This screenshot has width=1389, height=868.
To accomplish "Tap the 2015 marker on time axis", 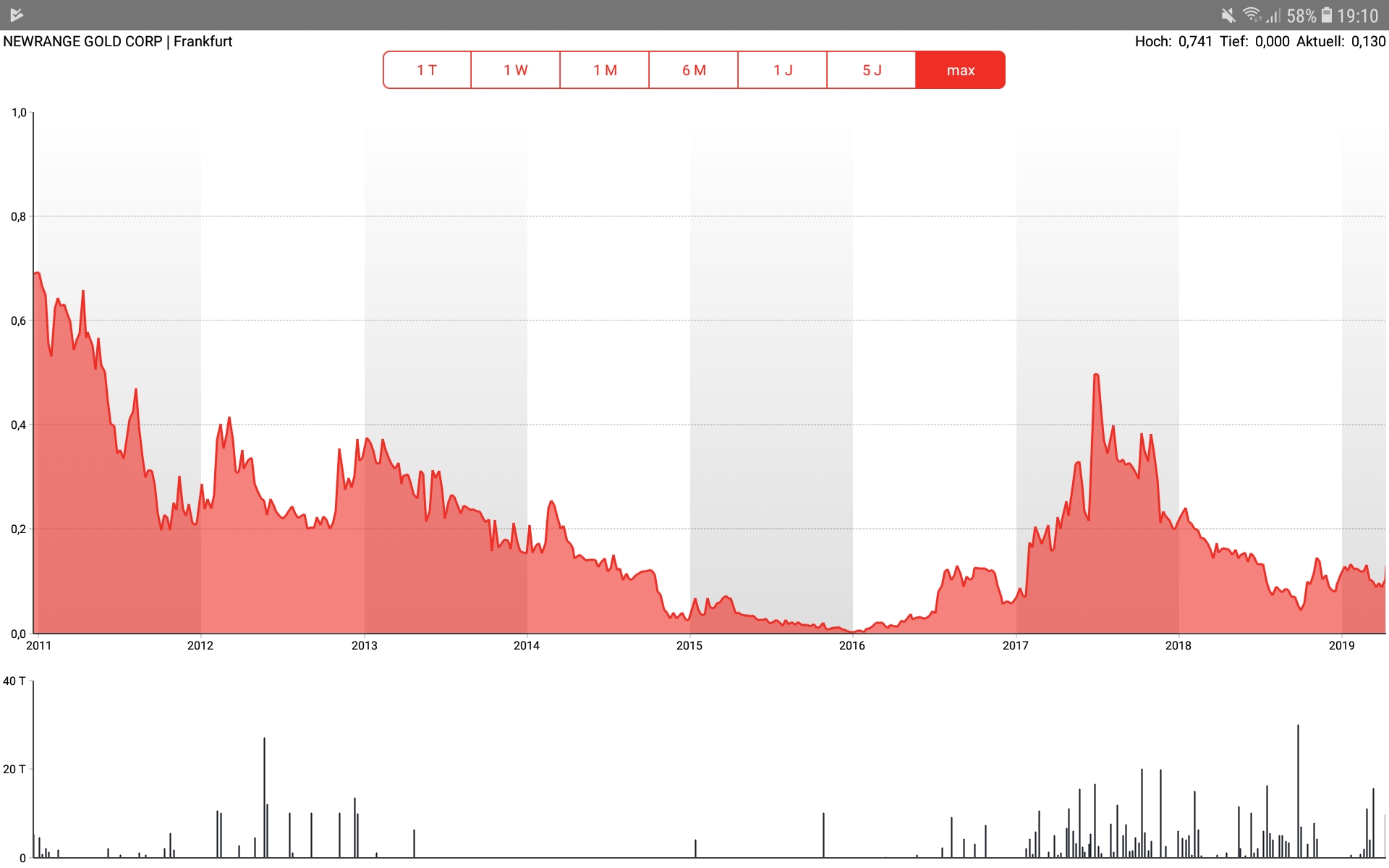I will click(689, 645).
